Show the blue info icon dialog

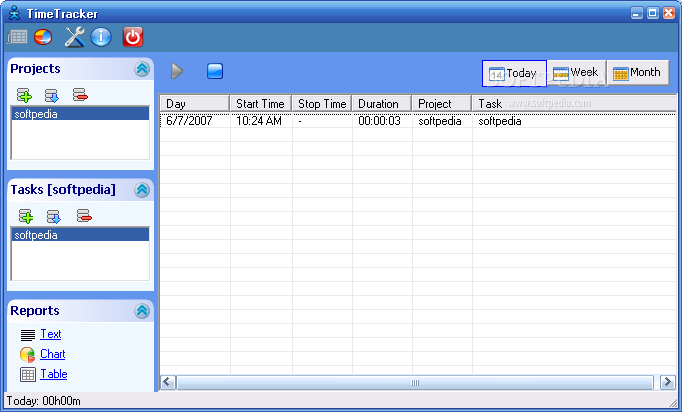[x=101, y=37]
